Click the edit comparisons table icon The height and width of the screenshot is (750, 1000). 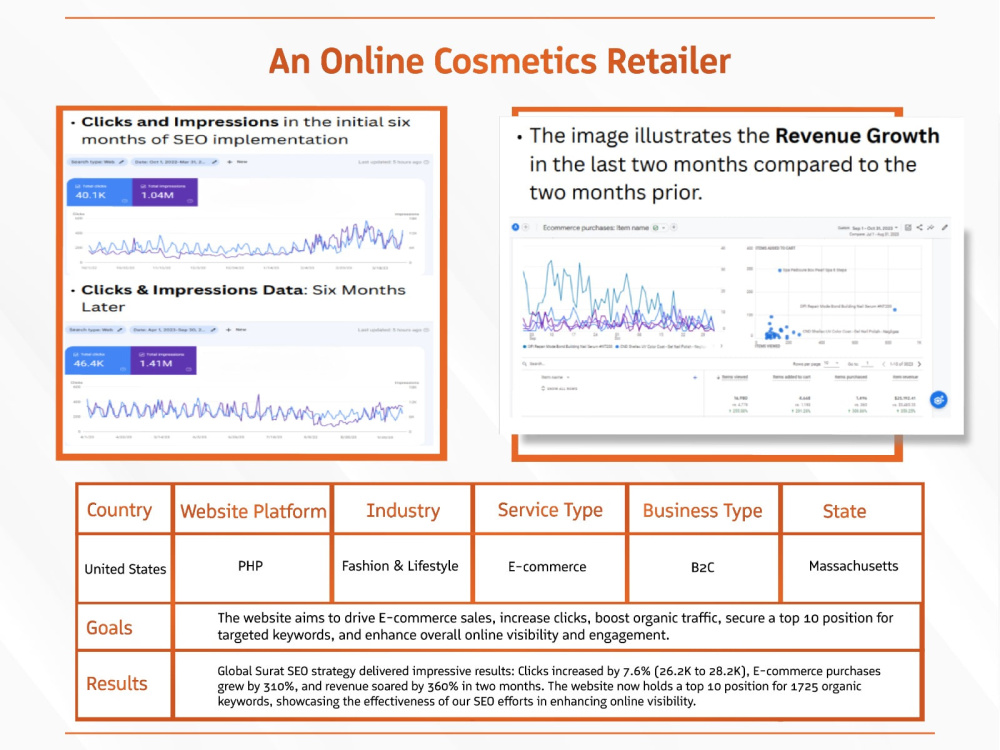[908, 227]
